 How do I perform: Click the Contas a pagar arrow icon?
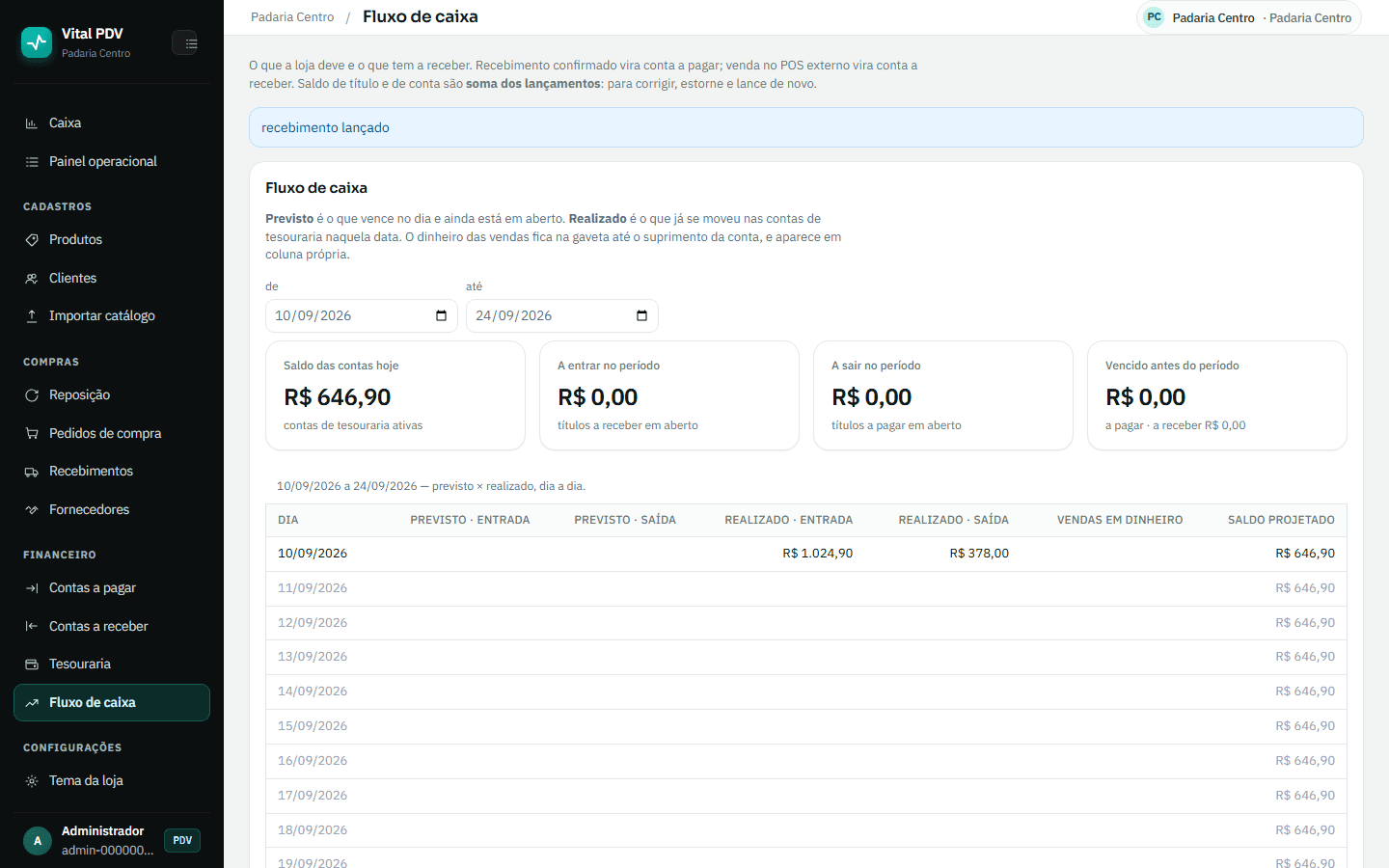[32, 588]
